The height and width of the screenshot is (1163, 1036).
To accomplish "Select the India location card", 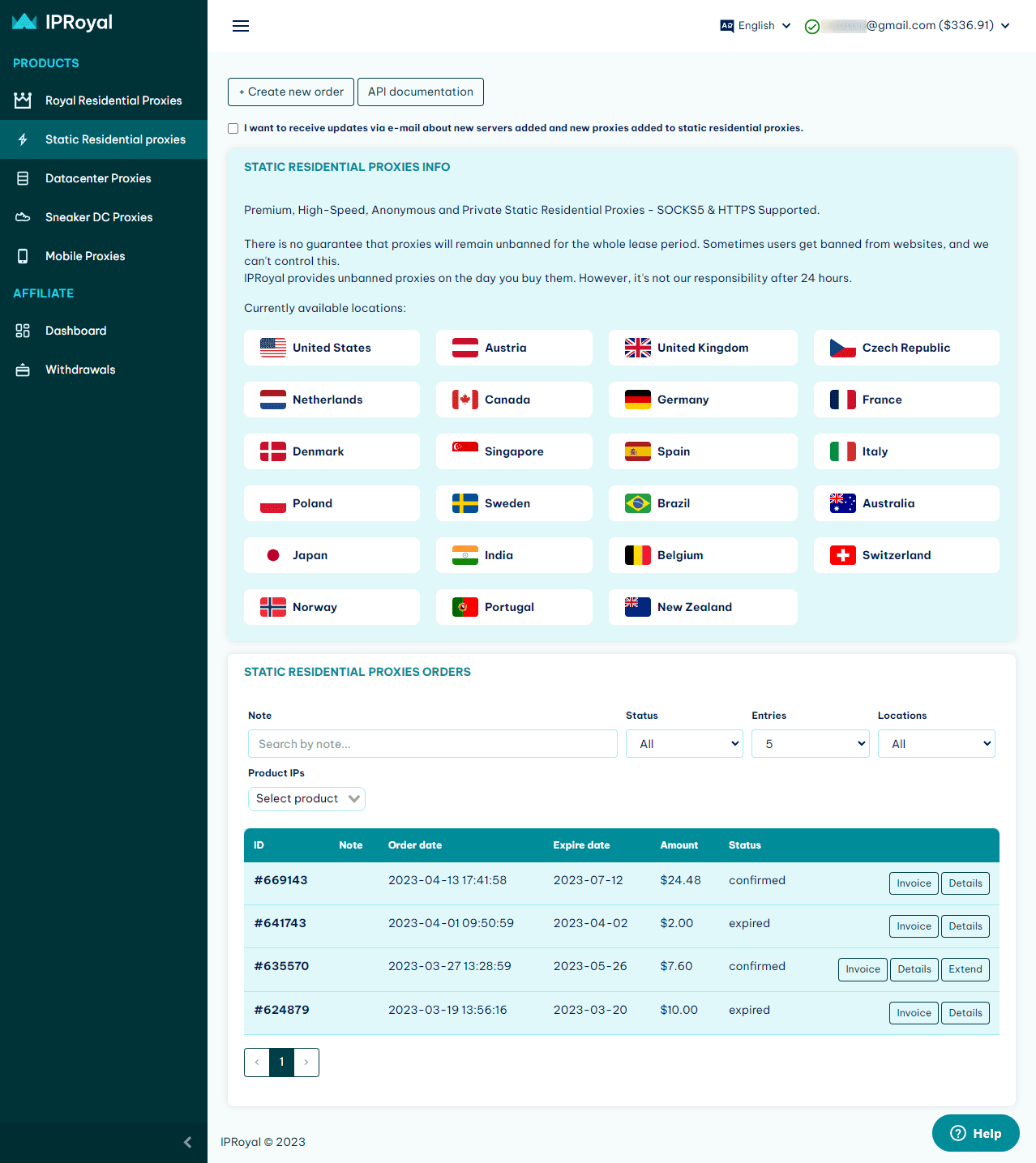I will (x=514, y=555).
